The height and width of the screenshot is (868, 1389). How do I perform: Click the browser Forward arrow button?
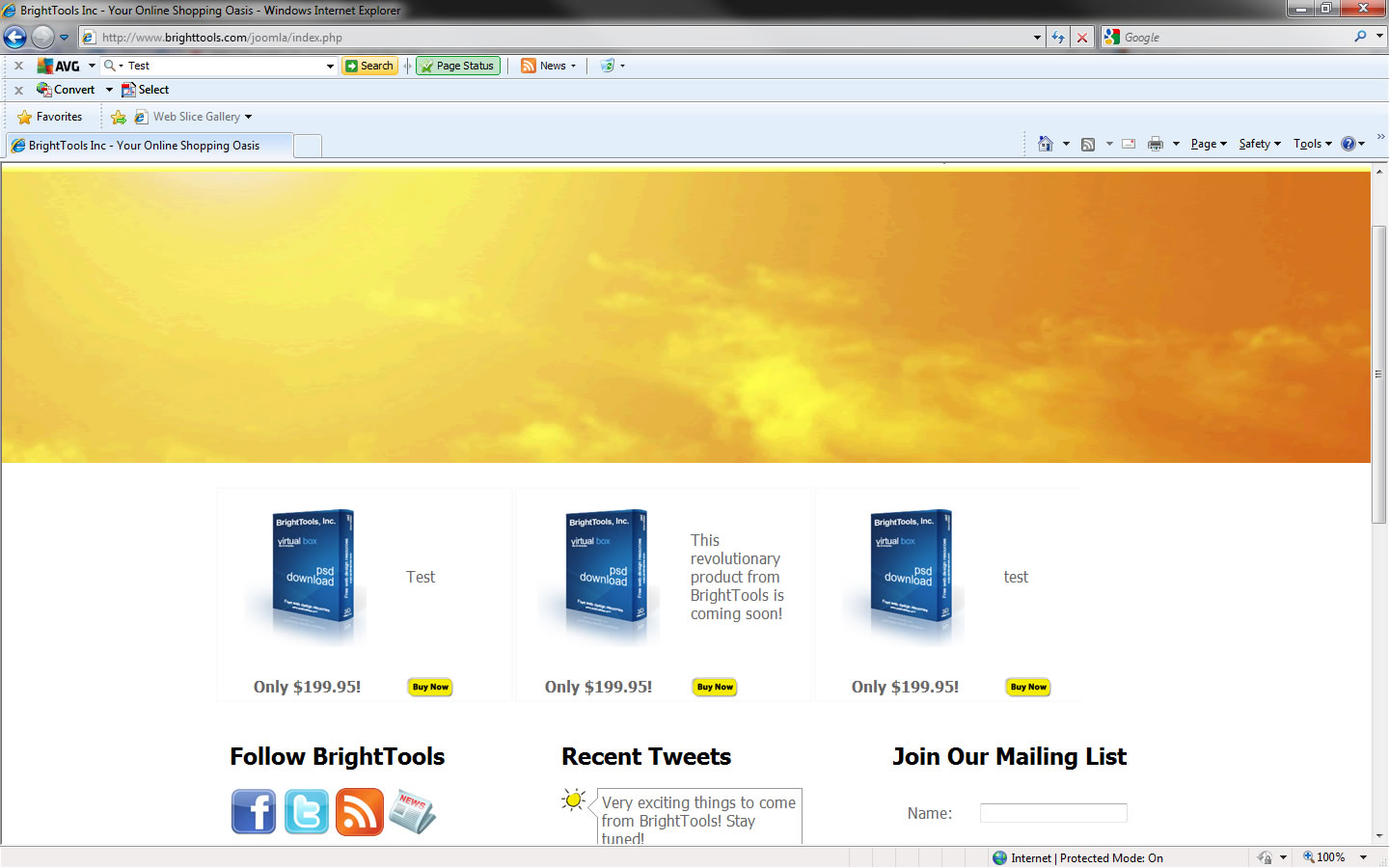[x=42, y=38]
